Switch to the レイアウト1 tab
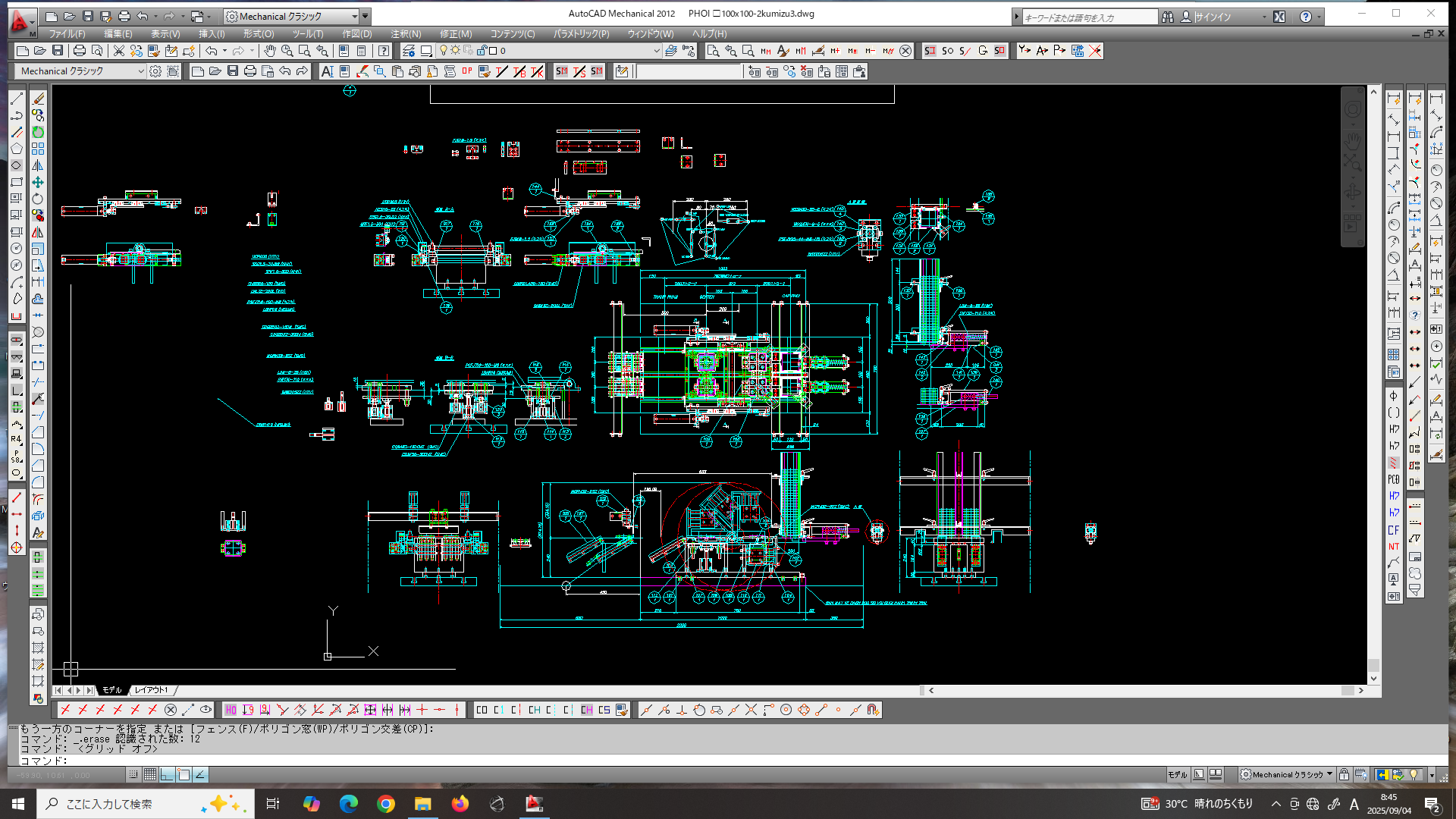Viewport: 1456px width, 819px height. point(152,690)
